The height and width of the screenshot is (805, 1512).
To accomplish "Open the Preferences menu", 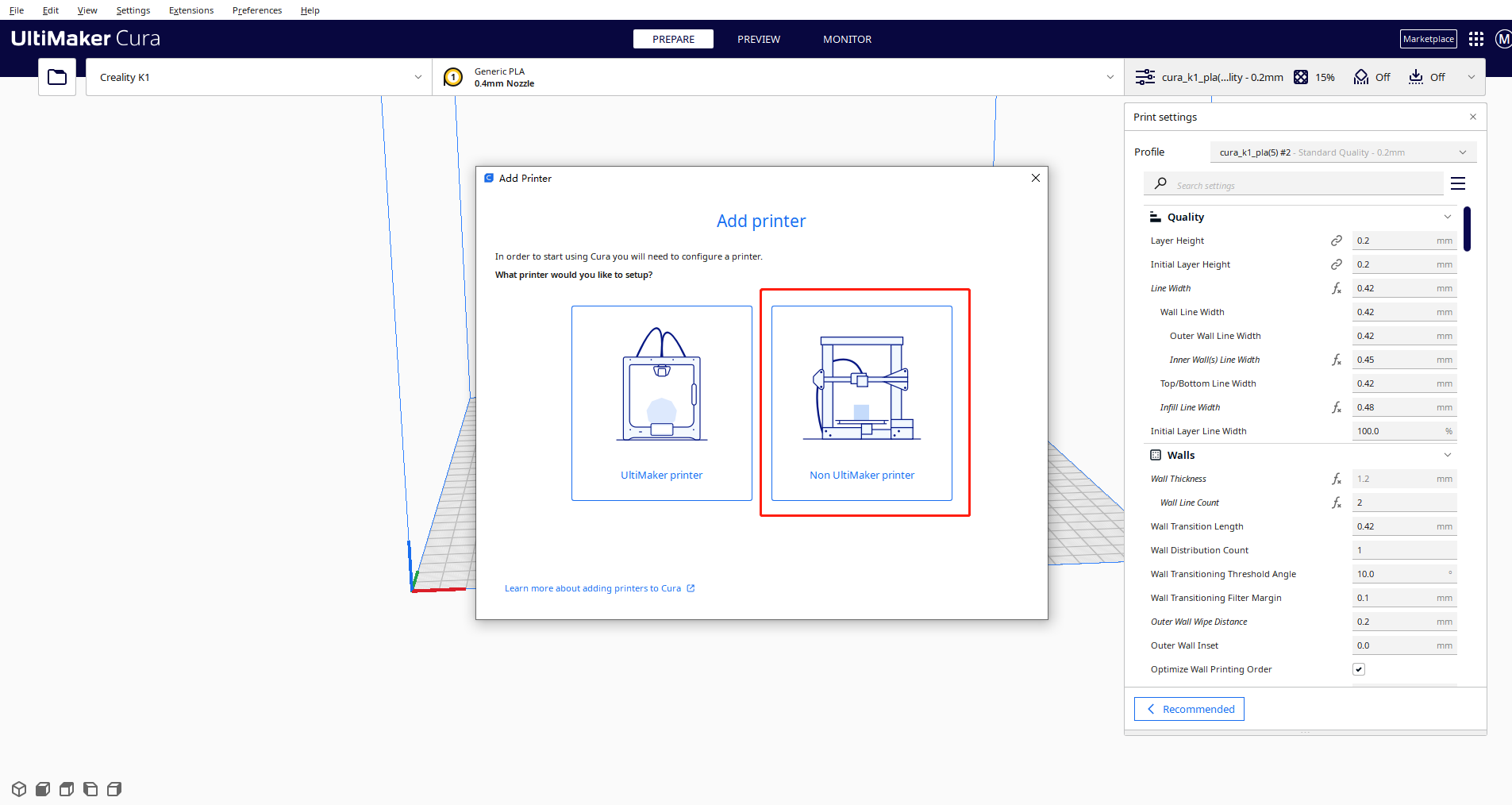I will (257, 10).
